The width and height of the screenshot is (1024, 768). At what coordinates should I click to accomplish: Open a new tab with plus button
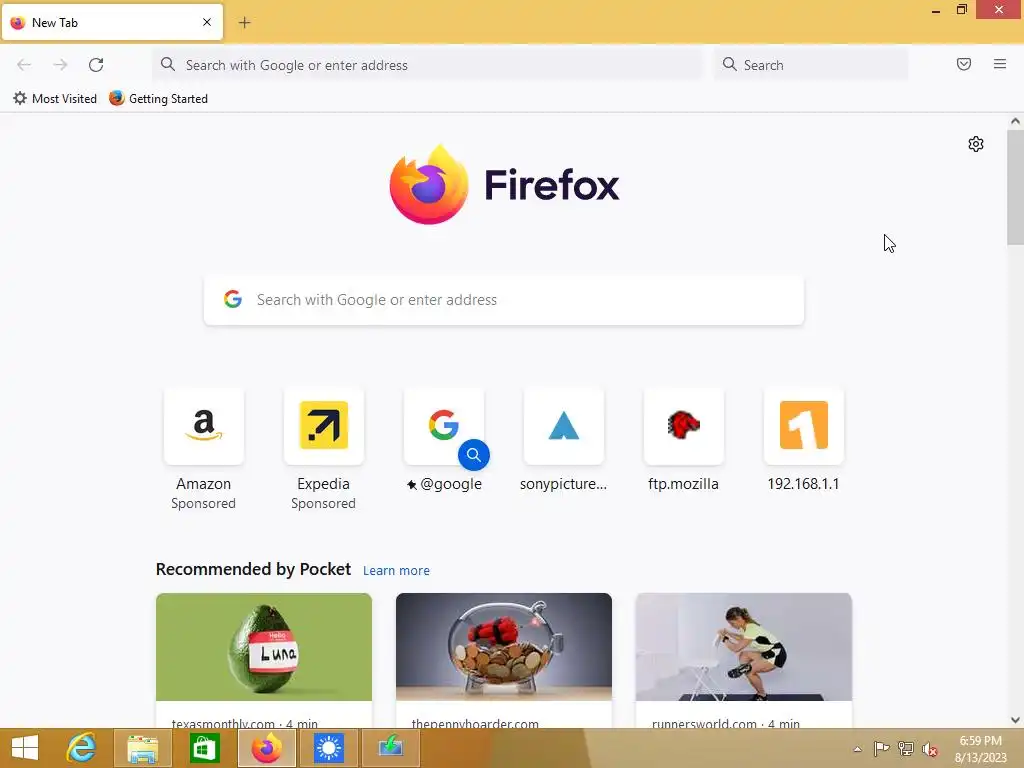click(244, 23)
